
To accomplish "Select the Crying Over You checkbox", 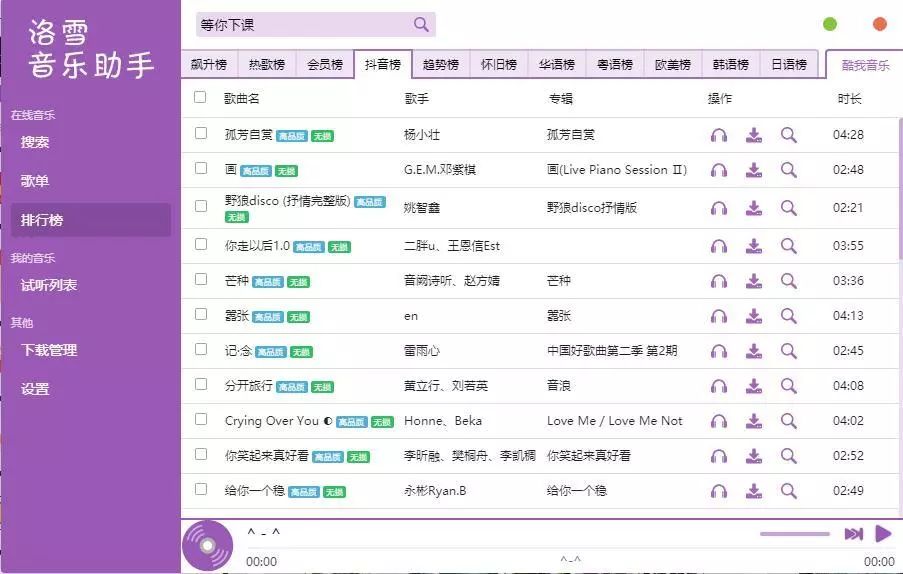I will pos(201,419).
